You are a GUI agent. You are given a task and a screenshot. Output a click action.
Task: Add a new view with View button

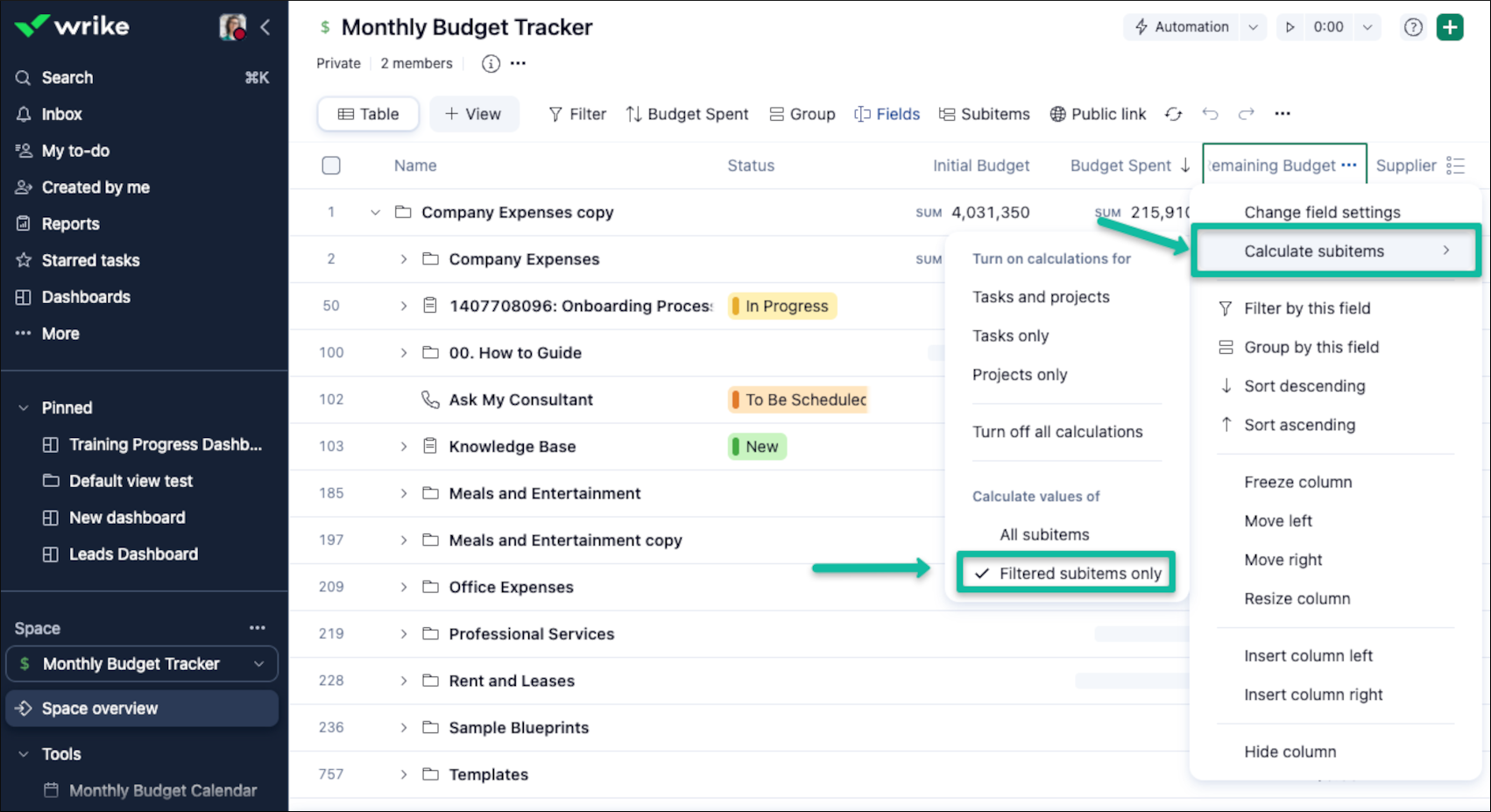[x=473, y=114]
